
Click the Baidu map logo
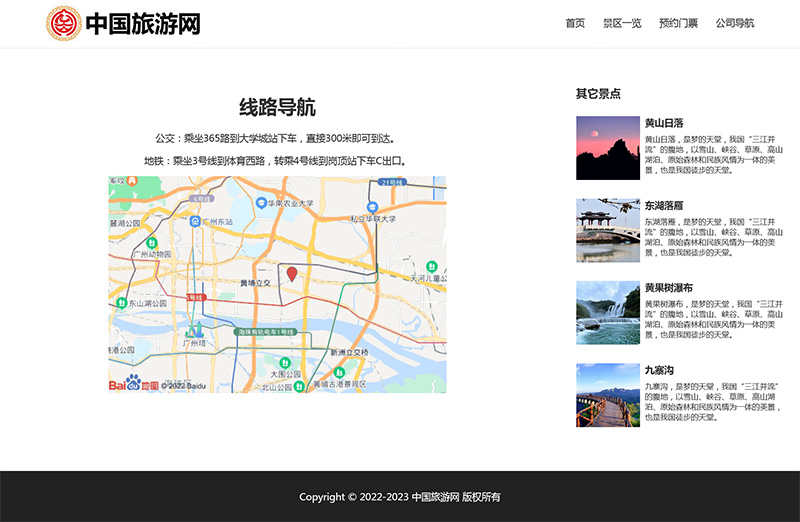click(x=134, y=384)
